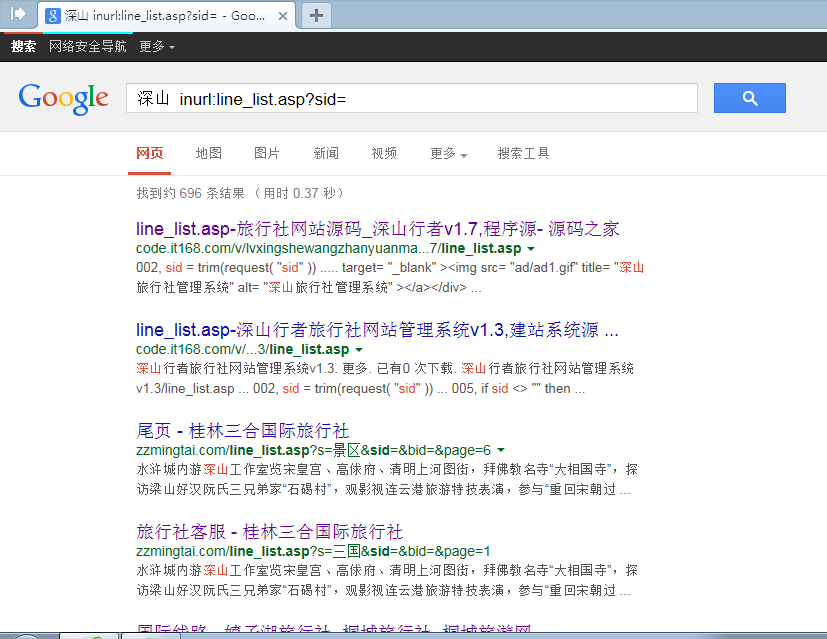Click the sidebar toggle arrow icon at top-left
The width and height of the screenshot is (827, 639).
coord(17,13)
